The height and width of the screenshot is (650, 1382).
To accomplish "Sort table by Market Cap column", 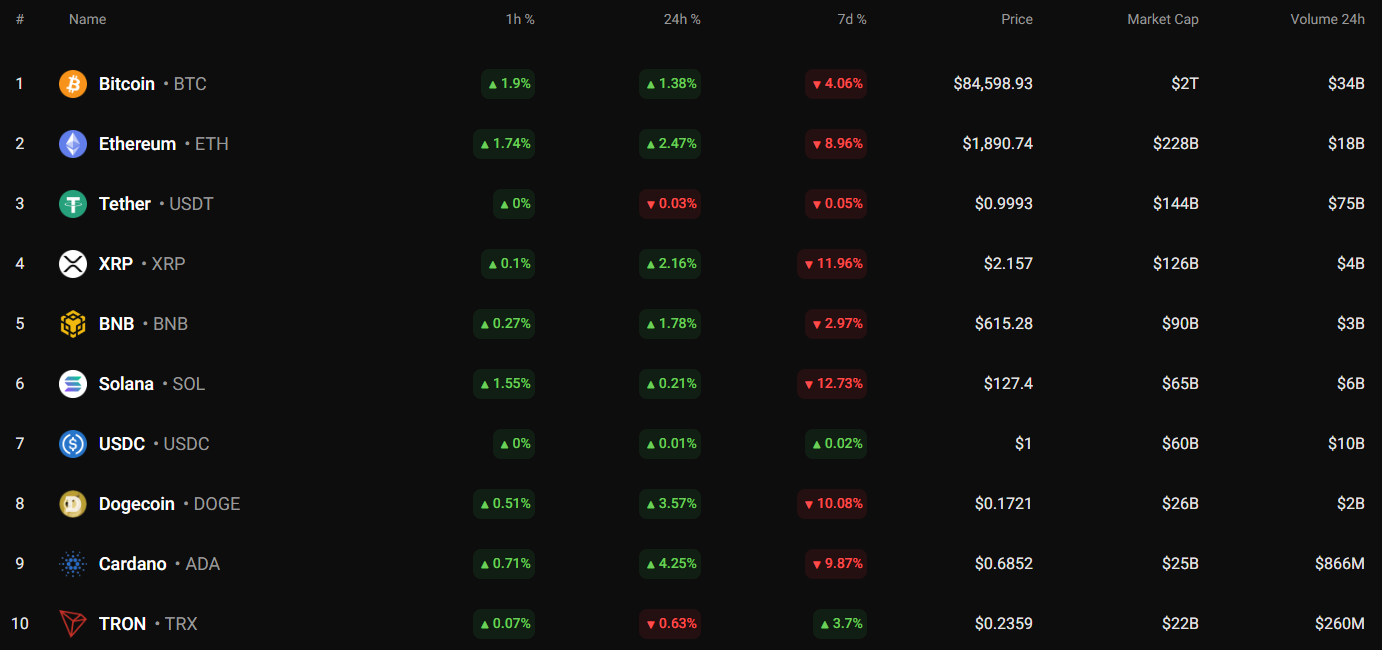I will click(1162, 19).
